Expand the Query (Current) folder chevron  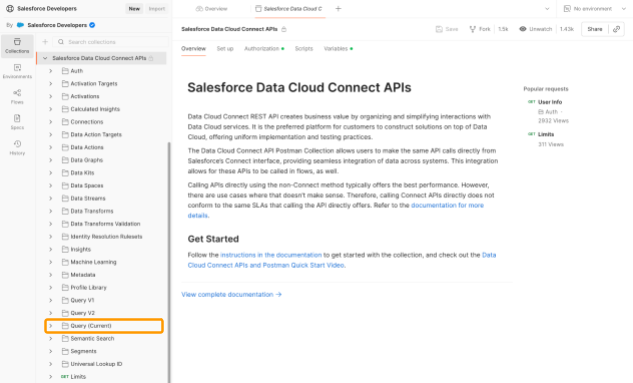pos(50,326)
